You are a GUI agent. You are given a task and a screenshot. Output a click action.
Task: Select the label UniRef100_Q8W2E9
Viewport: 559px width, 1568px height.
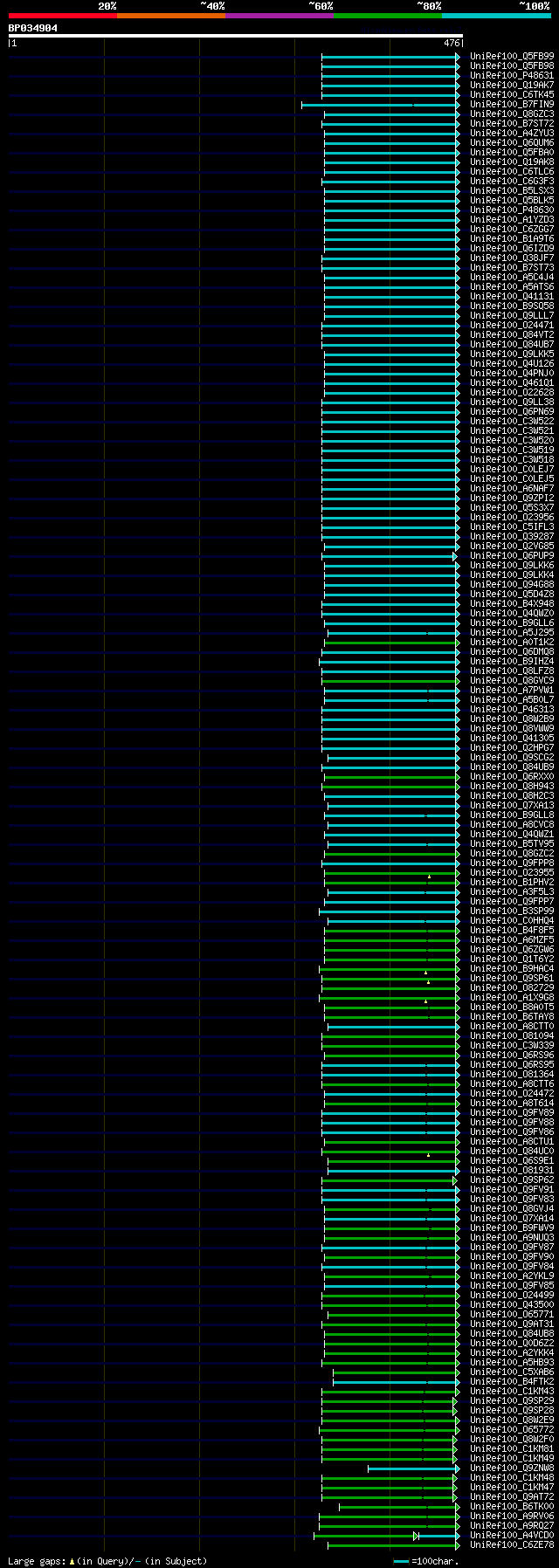(512, 1420)
